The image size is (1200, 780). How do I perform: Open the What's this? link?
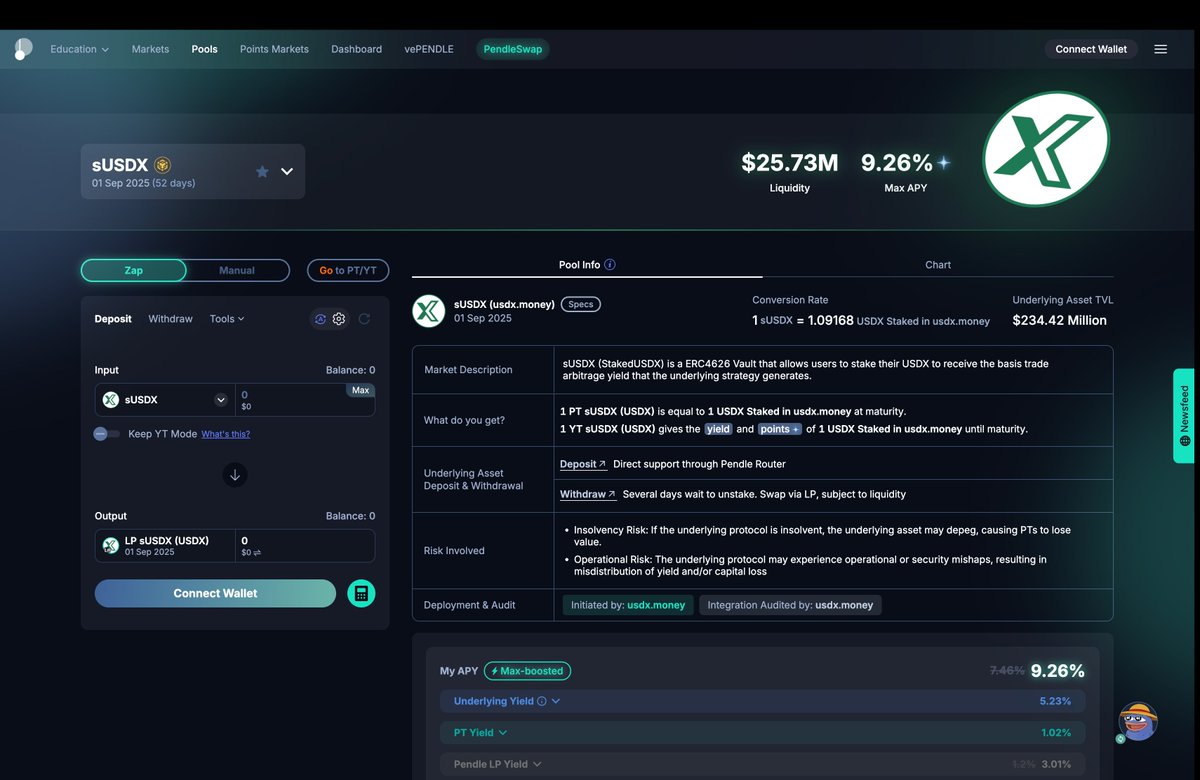coord(226,434)
